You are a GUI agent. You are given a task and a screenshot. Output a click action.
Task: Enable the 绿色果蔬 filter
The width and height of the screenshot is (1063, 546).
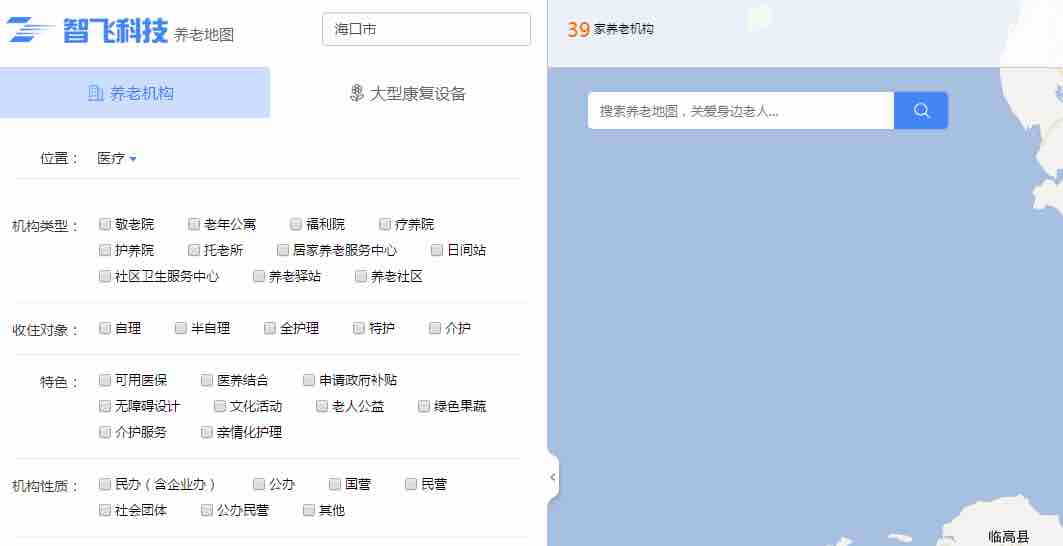424,406
